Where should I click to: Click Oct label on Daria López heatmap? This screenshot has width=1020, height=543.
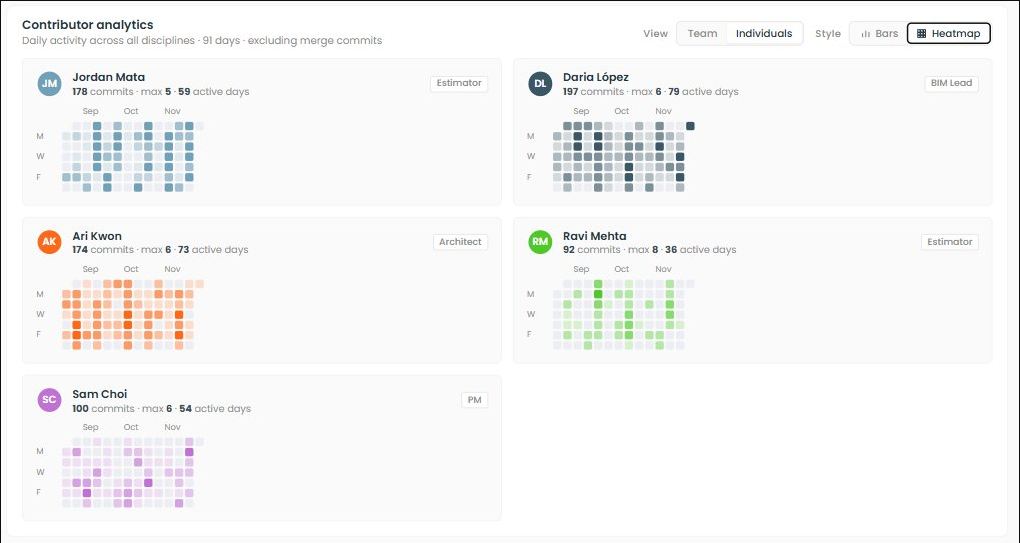pyautogui.click(x=622, y=111)
